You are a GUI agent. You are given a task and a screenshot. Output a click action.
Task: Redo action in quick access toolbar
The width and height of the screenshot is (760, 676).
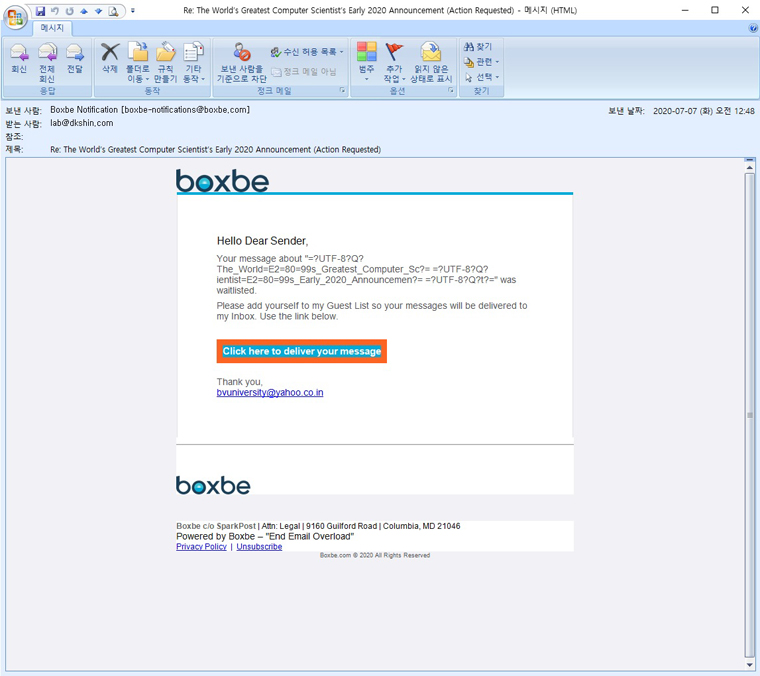coord(69,11)
